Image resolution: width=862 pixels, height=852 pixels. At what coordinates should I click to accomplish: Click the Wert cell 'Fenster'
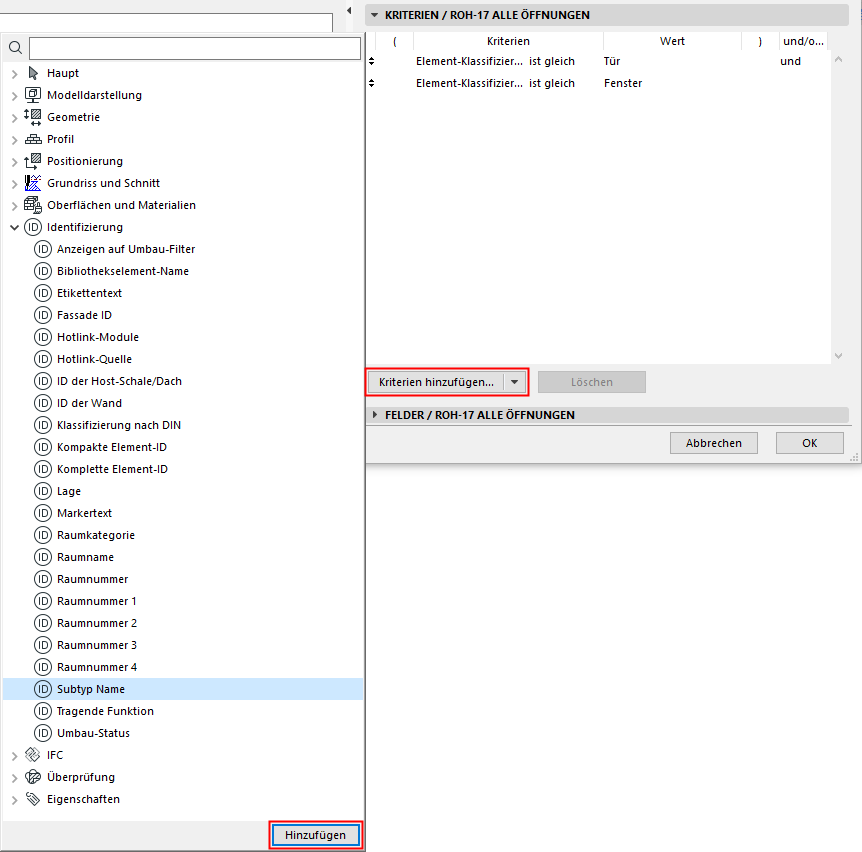pyautogui.click(x=623, y=83)
